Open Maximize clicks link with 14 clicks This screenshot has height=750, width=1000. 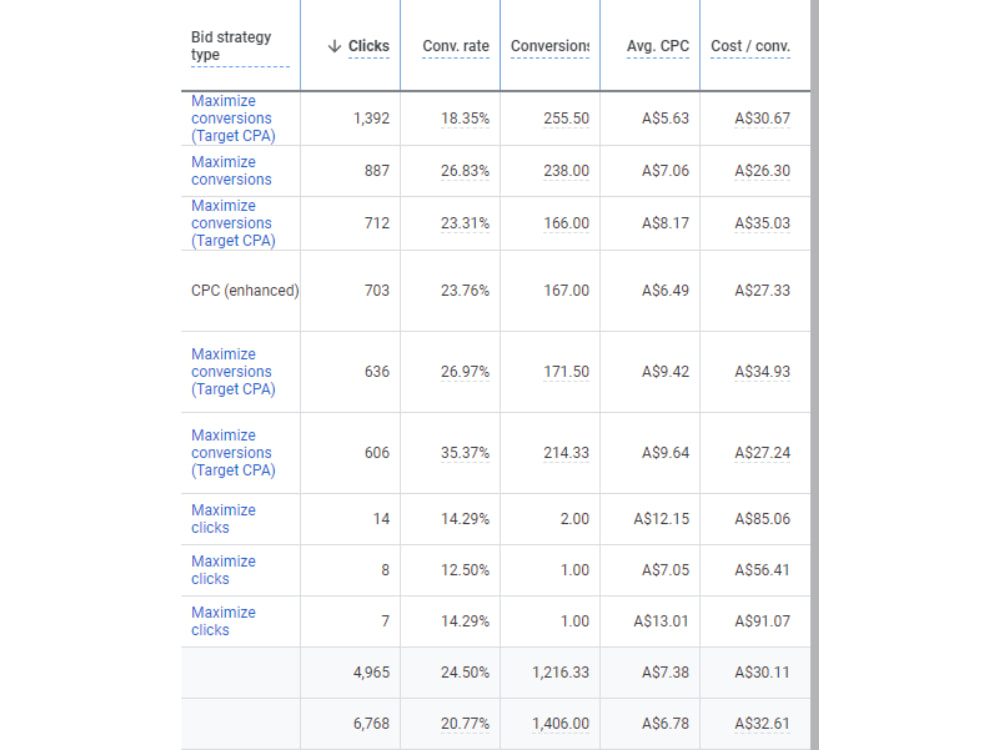(x=223, y=519)
